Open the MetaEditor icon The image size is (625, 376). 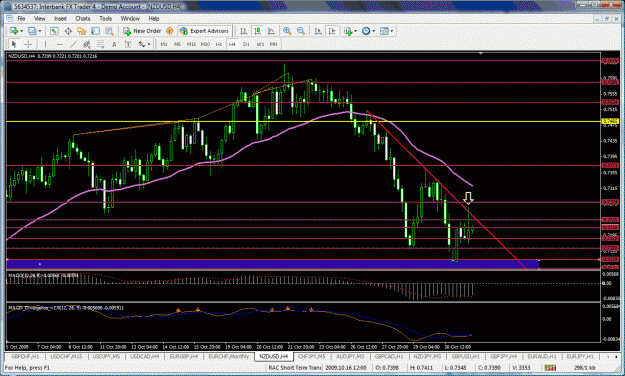170,31
